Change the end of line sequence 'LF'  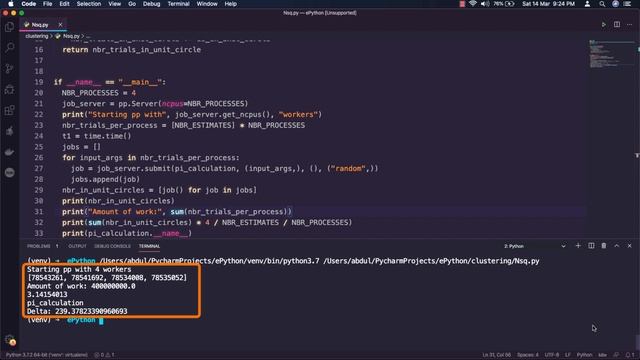(x=568, y=355)
